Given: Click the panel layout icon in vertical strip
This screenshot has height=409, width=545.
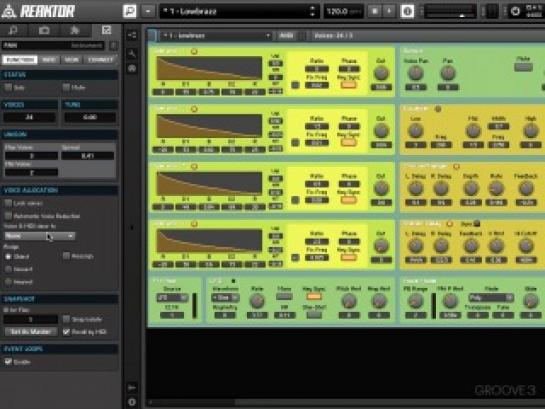Looking at the screenshot, I should pyautogui.click(x=132, y=35).
